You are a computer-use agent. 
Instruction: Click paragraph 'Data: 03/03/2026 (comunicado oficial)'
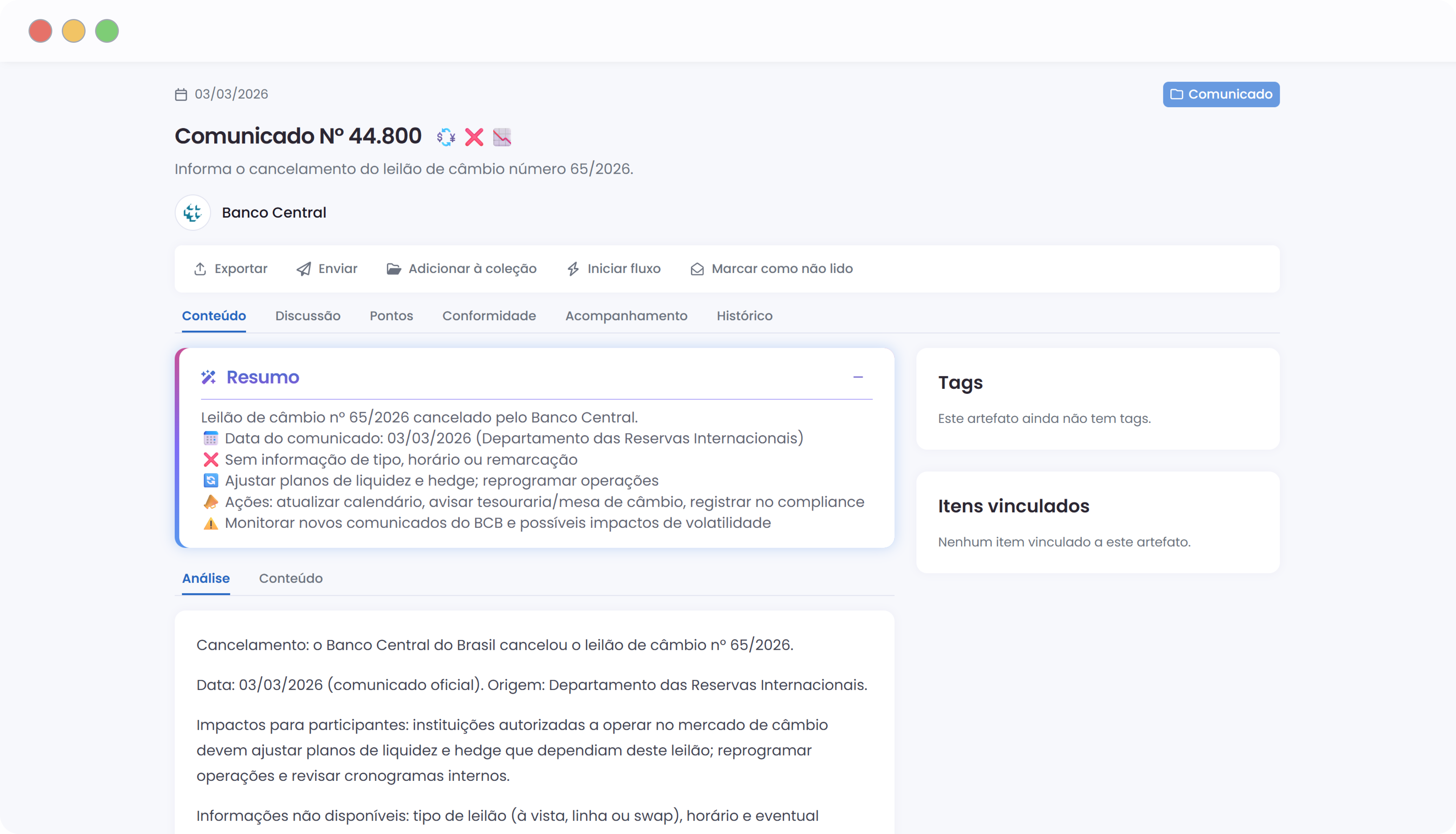pos(532,685)
